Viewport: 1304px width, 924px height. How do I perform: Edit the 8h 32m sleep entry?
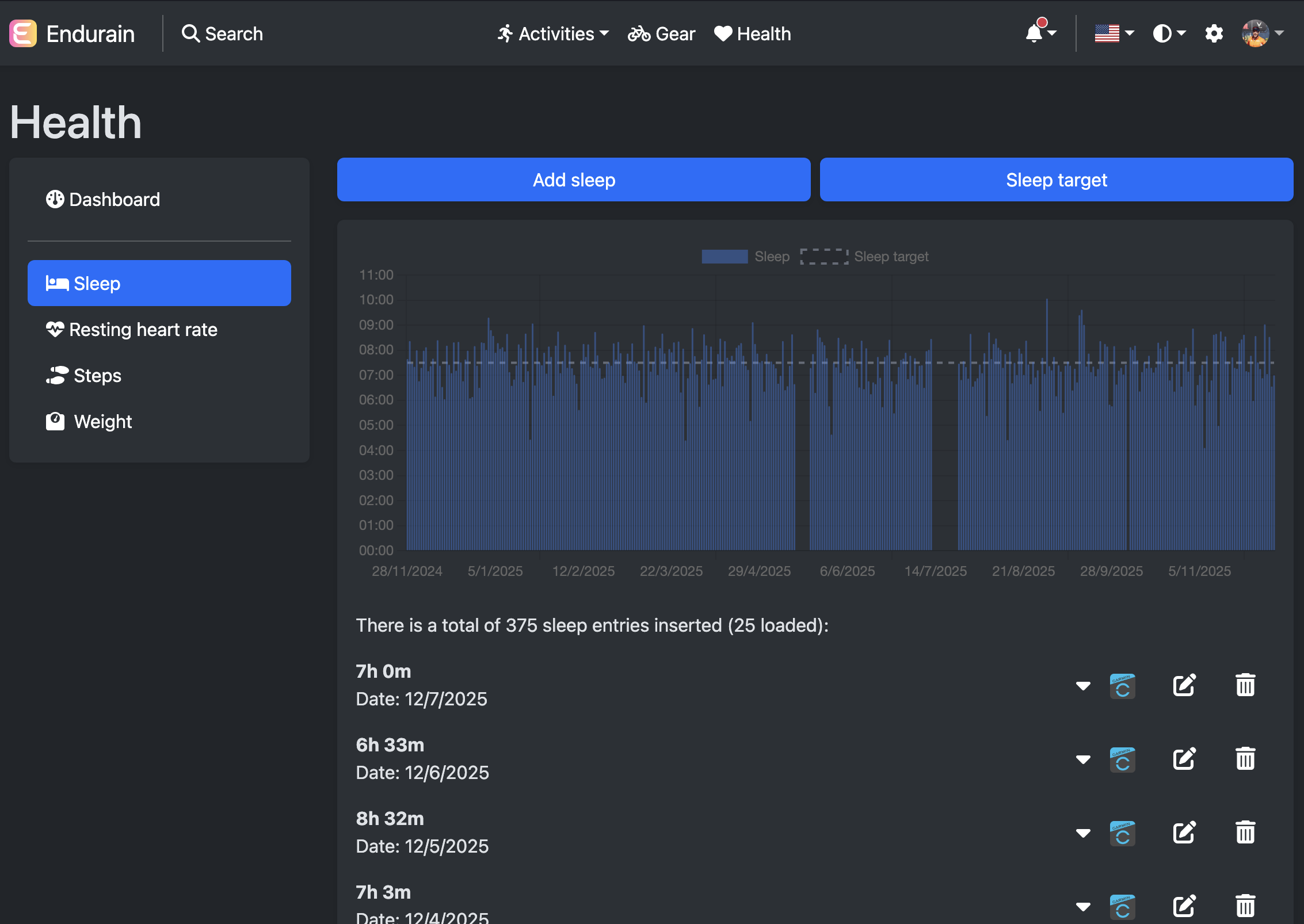tap(1184, 833)
